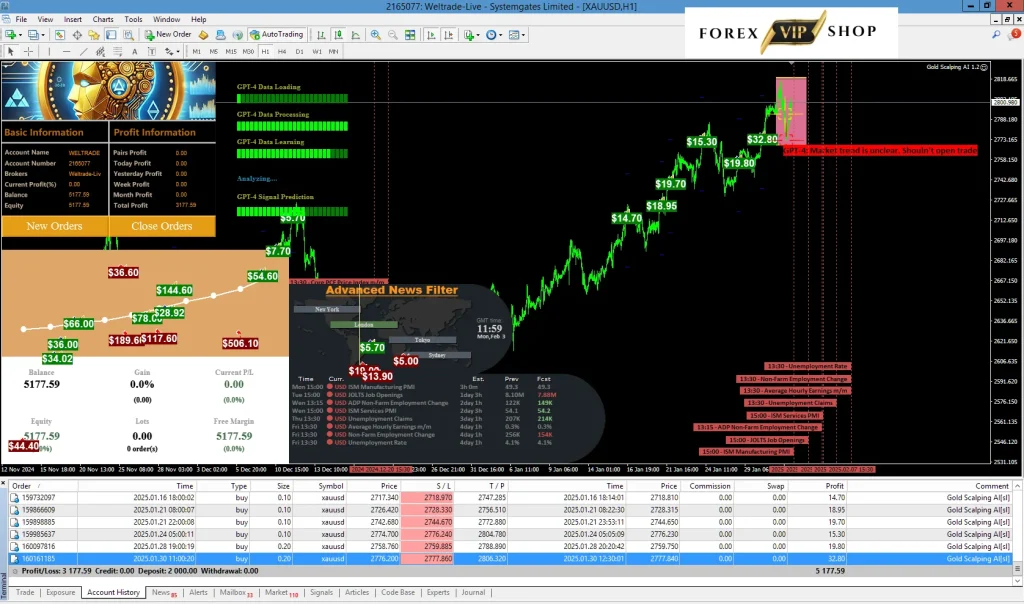Screen dimensions: 1024x604
Task: Open MetaEditor via the yellow book icon
Action: pos(203,35)
